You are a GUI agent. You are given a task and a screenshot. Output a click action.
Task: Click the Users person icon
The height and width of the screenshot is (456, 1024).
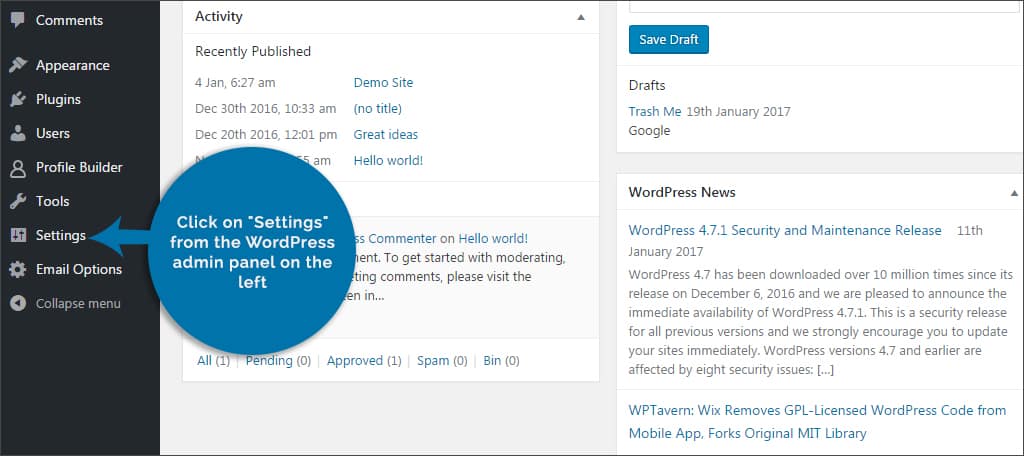(18, 133)
